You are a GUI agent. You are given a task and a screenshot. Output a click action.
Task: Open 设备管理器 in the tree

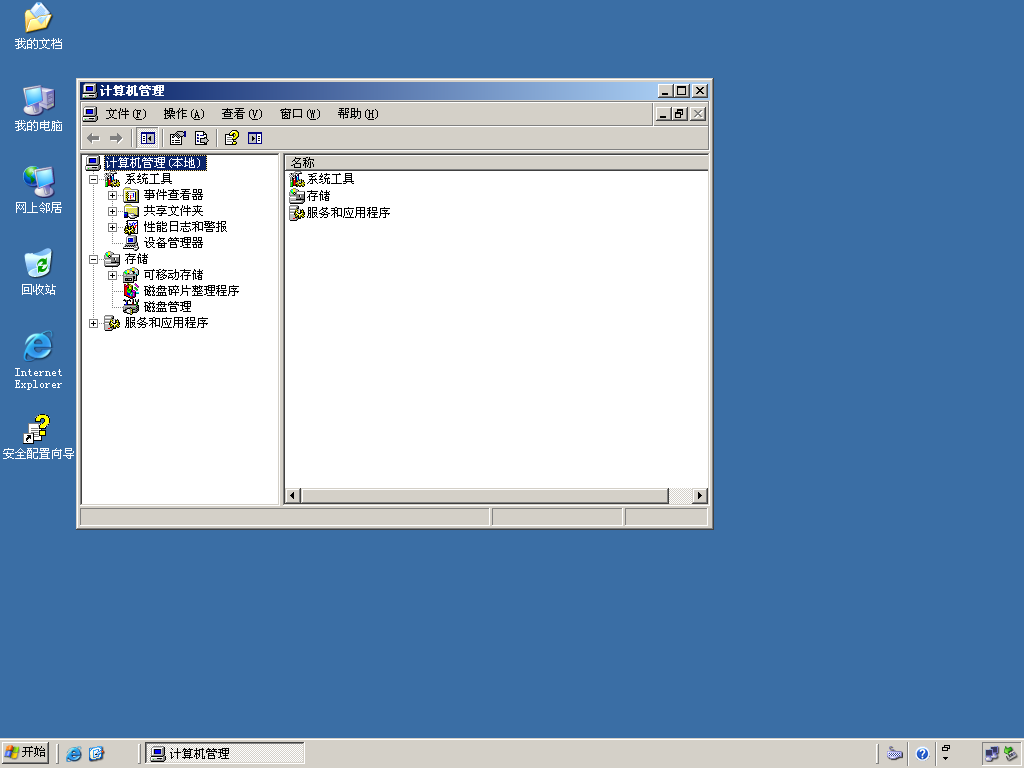(173, 243)
